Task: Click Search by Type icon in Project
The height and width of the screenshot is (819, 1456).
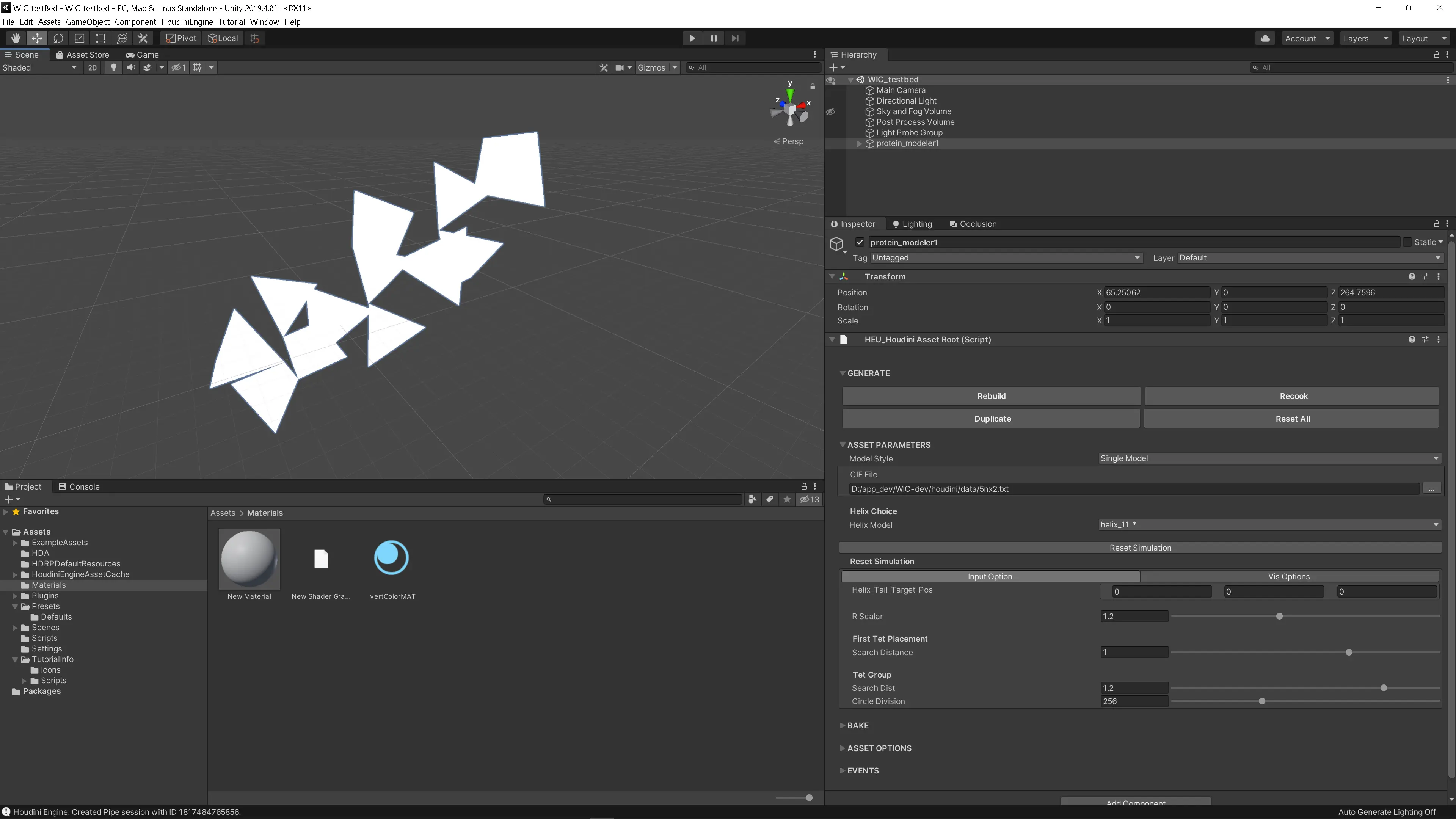Action: pyautogui.click(x=752, y=499)
